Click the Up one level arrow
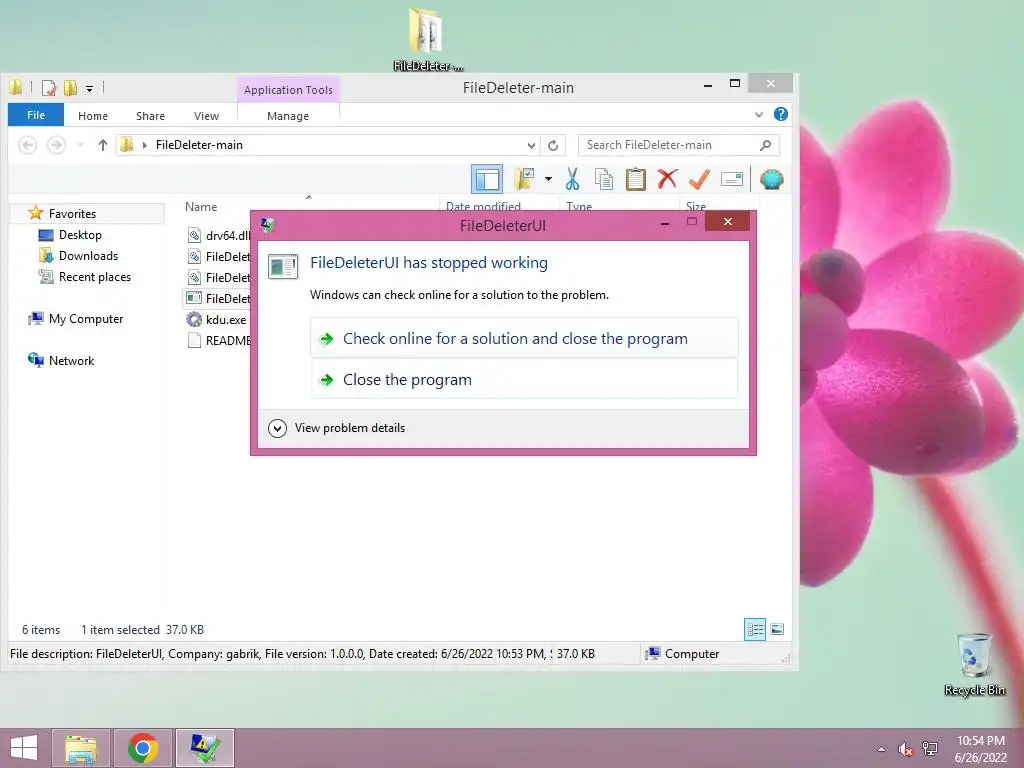This screenshot has height=768, width=1024. (x=103, y=145)
